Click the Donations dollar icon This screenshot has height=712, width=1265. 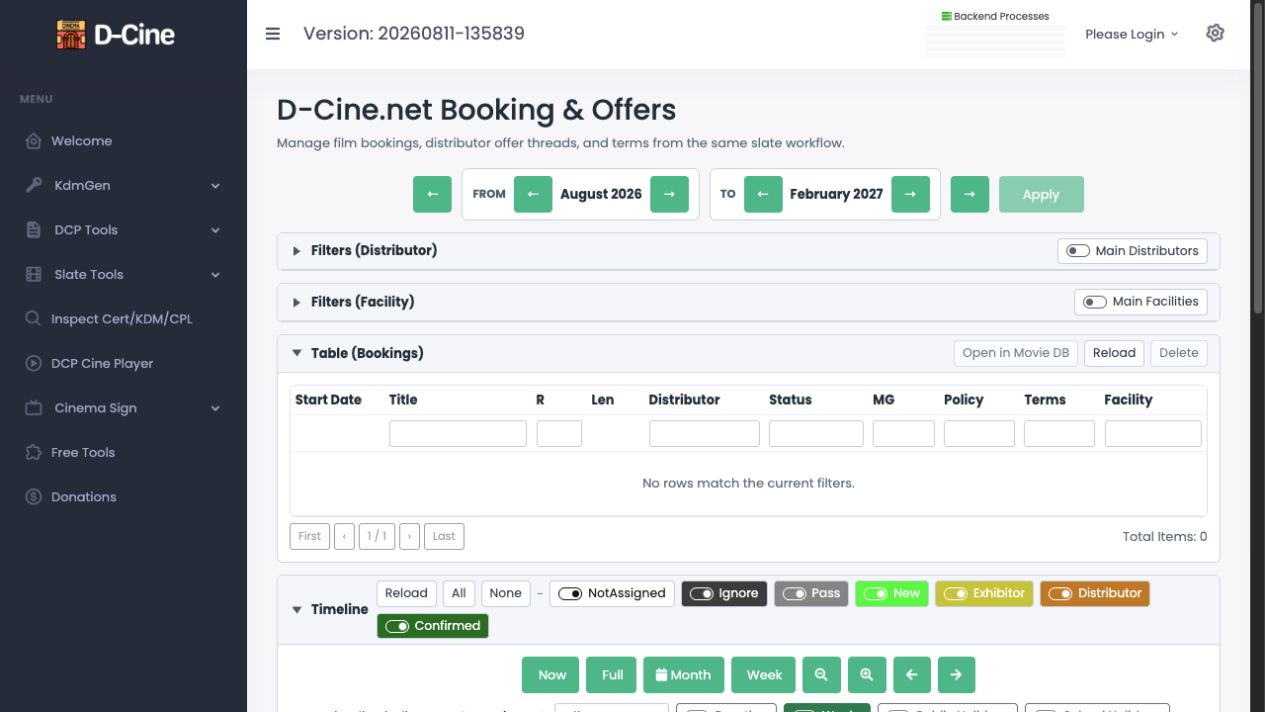tap(33, 497)
